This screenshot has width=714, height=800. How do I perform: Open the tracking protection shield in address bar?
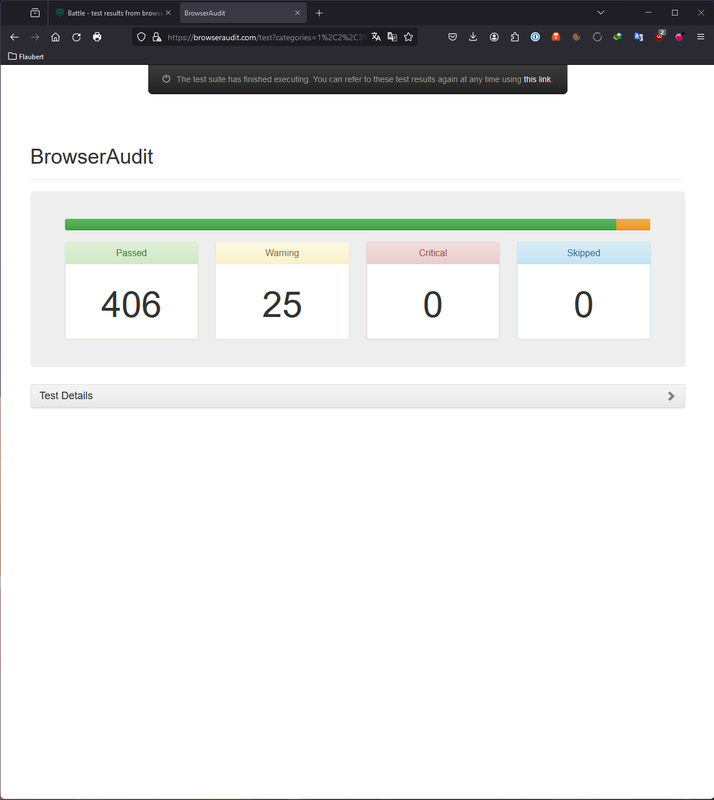pyautogui.click(x=141, y=37)
